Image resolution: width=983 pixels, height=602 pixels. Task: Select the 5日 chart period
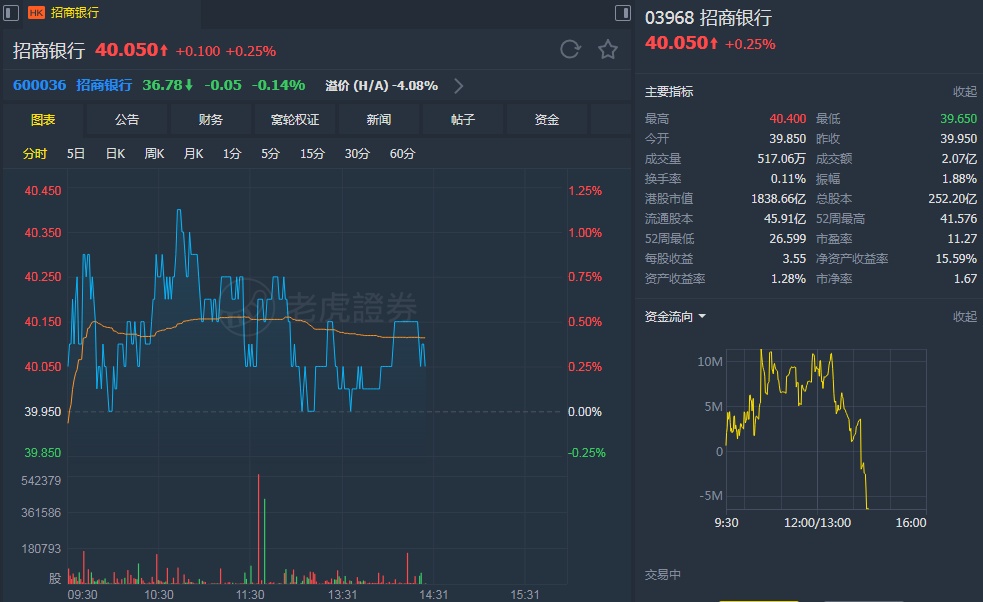76,154
